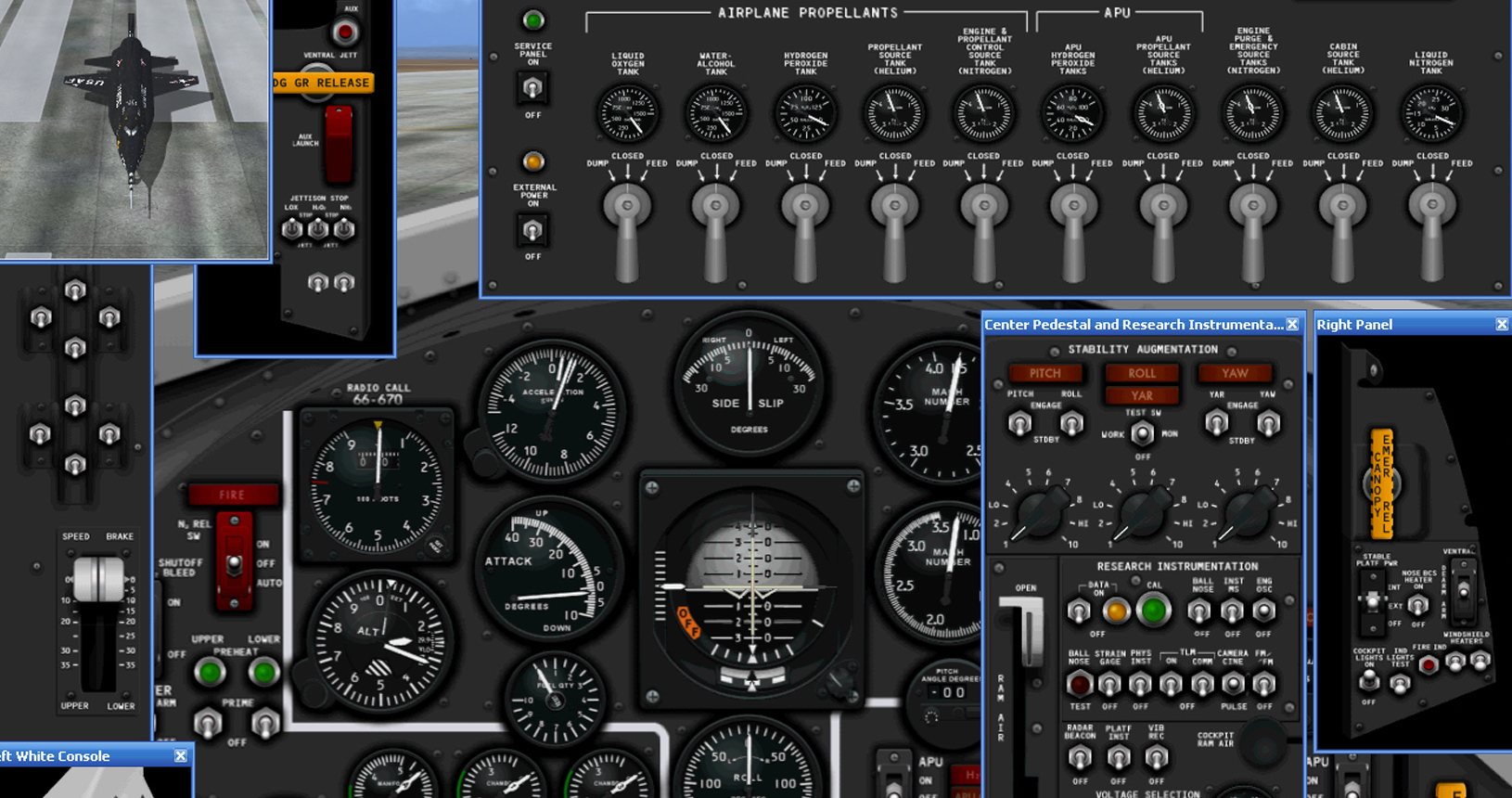Toggle the DATA ON/OFF switch
Image resolution: width=1512 pixels, height=798 pixels.
coord(1079,611)
